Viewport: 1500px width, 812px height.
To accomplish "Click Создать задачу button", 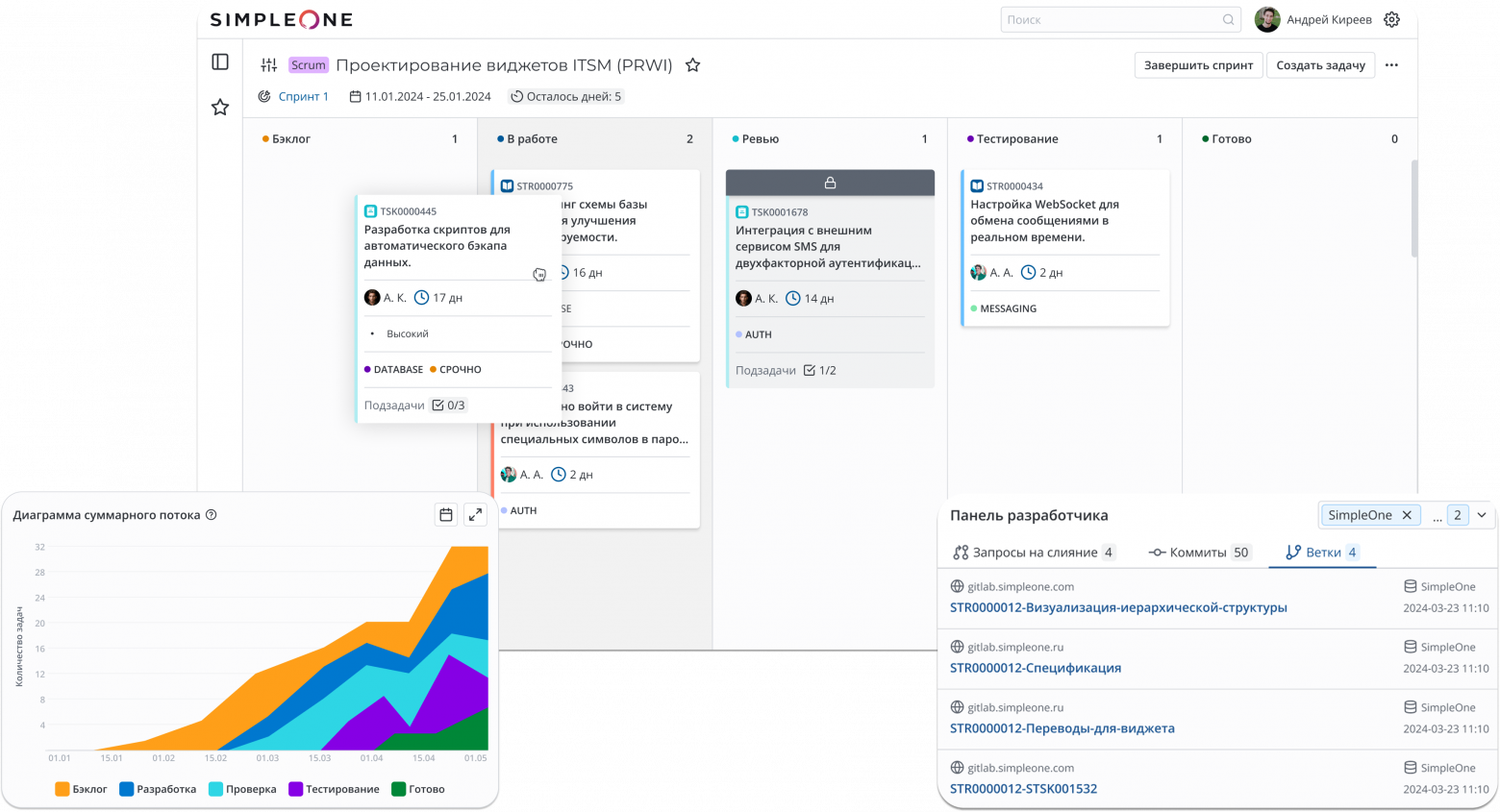I will [x=1320, y=65].
